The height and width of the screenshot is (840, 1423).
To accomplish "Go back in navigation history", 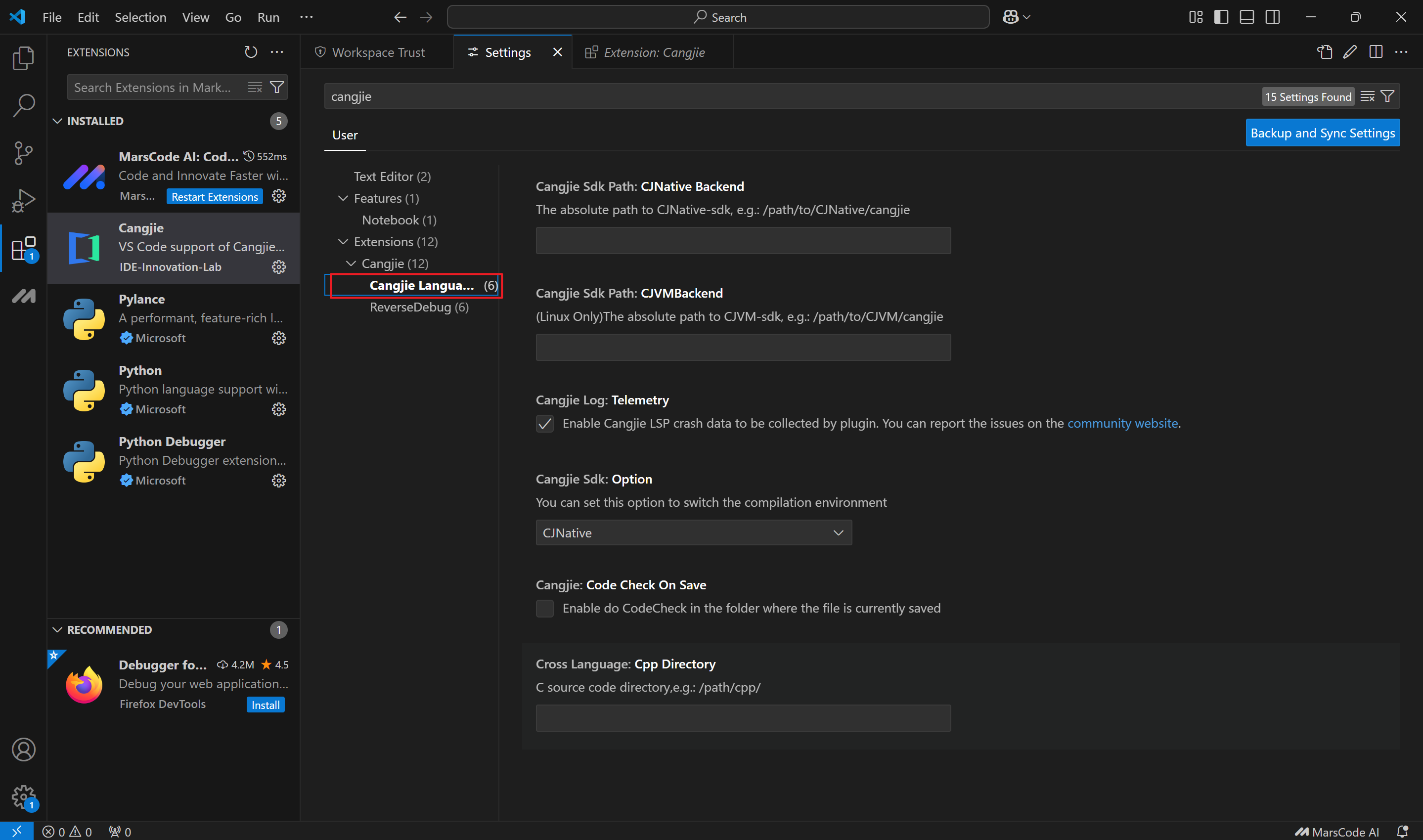I will coord(400,17).
